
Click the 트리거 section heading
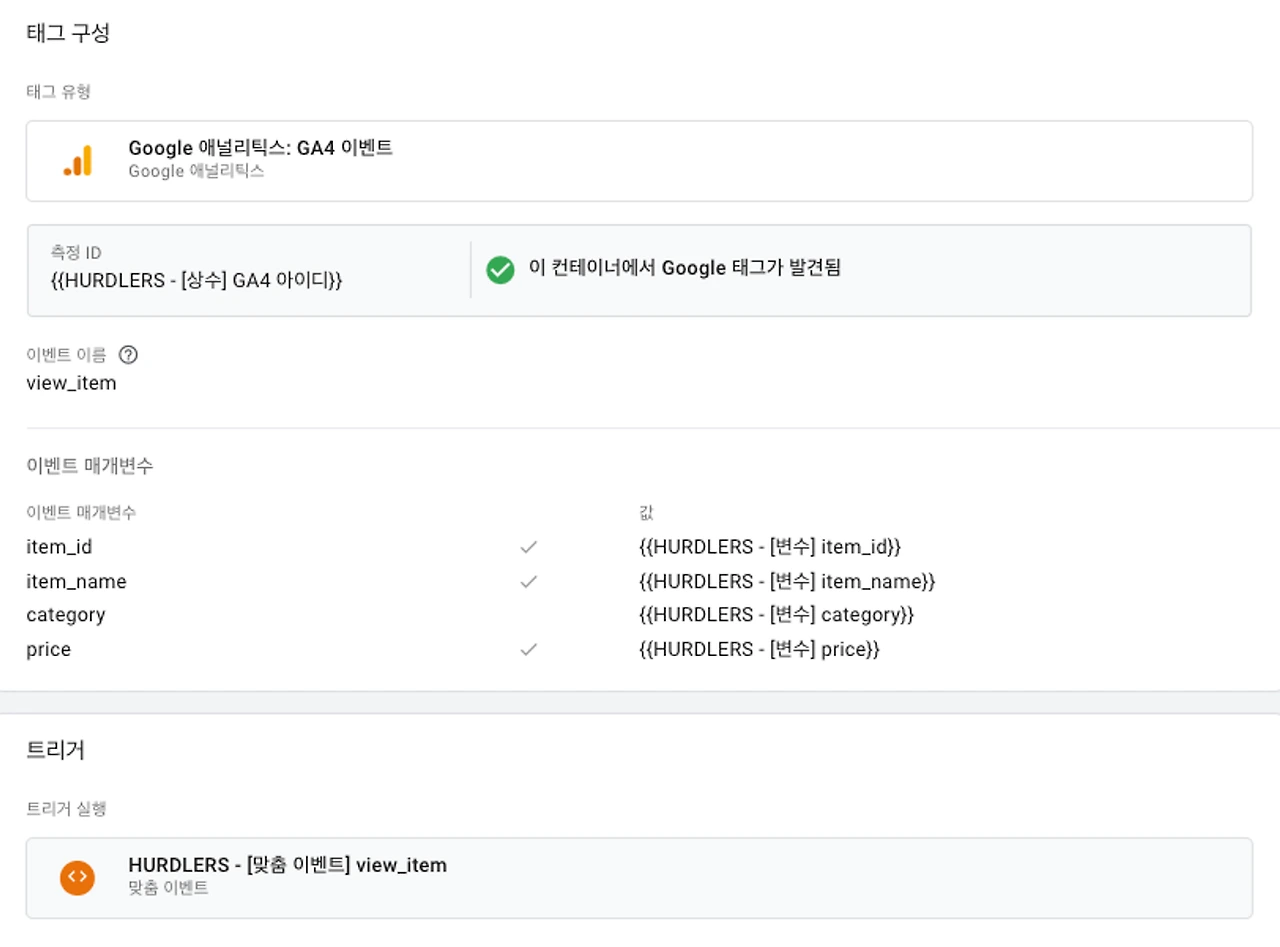point(55,750)
